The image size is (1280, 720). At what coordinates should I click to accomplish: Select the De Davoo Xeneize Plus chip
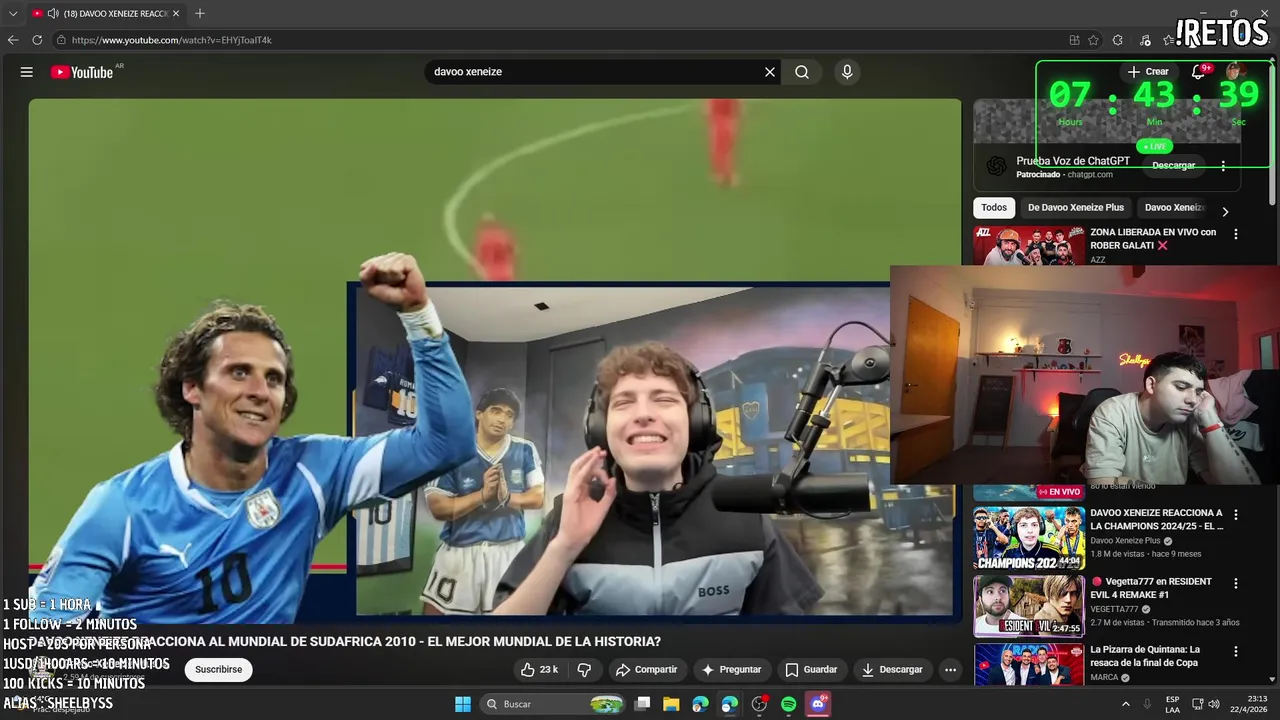point(1076,208)
